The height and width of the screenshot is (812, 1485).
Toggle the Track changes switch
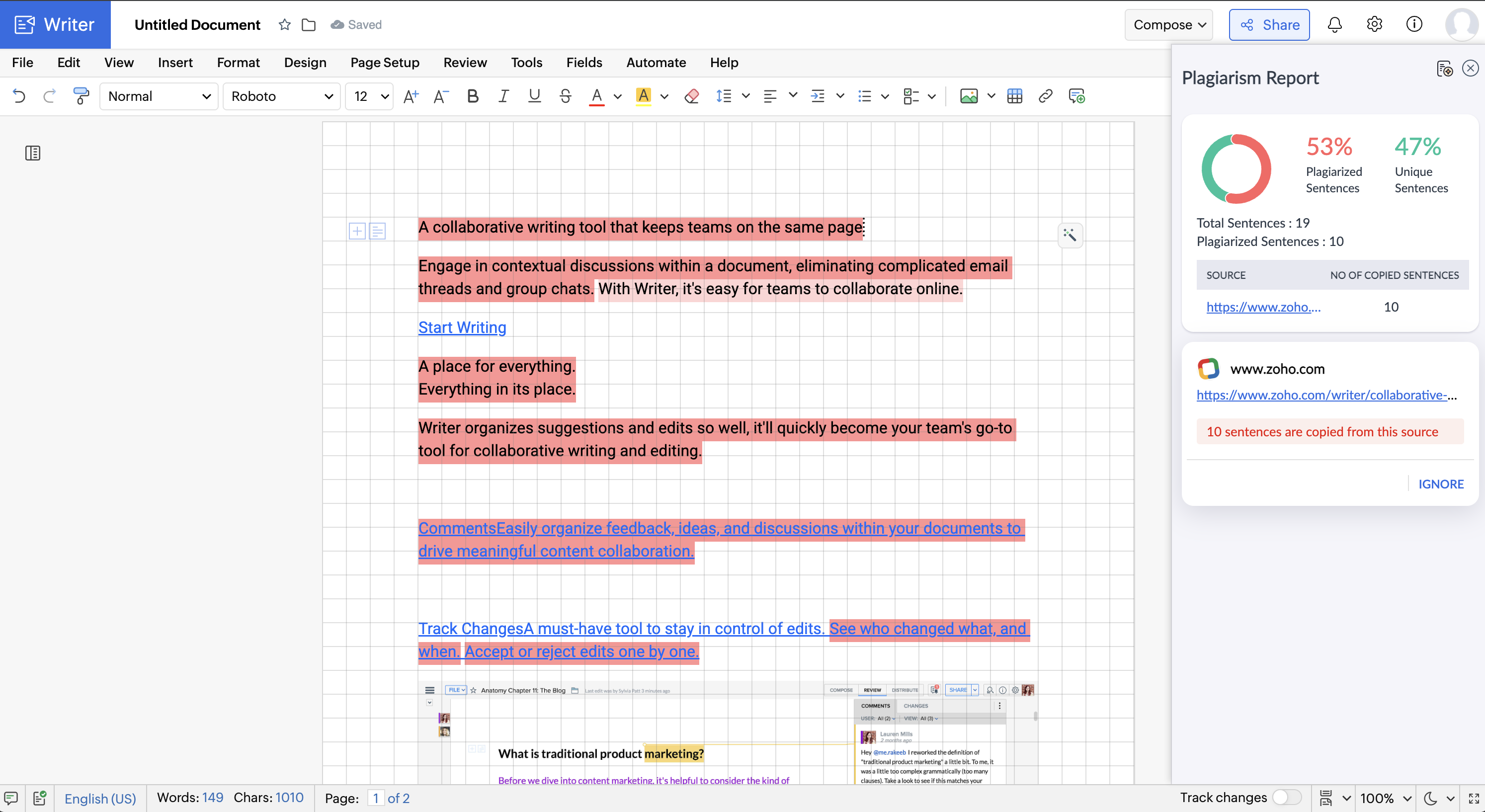pyautogui.click(x=1287, y=798)
